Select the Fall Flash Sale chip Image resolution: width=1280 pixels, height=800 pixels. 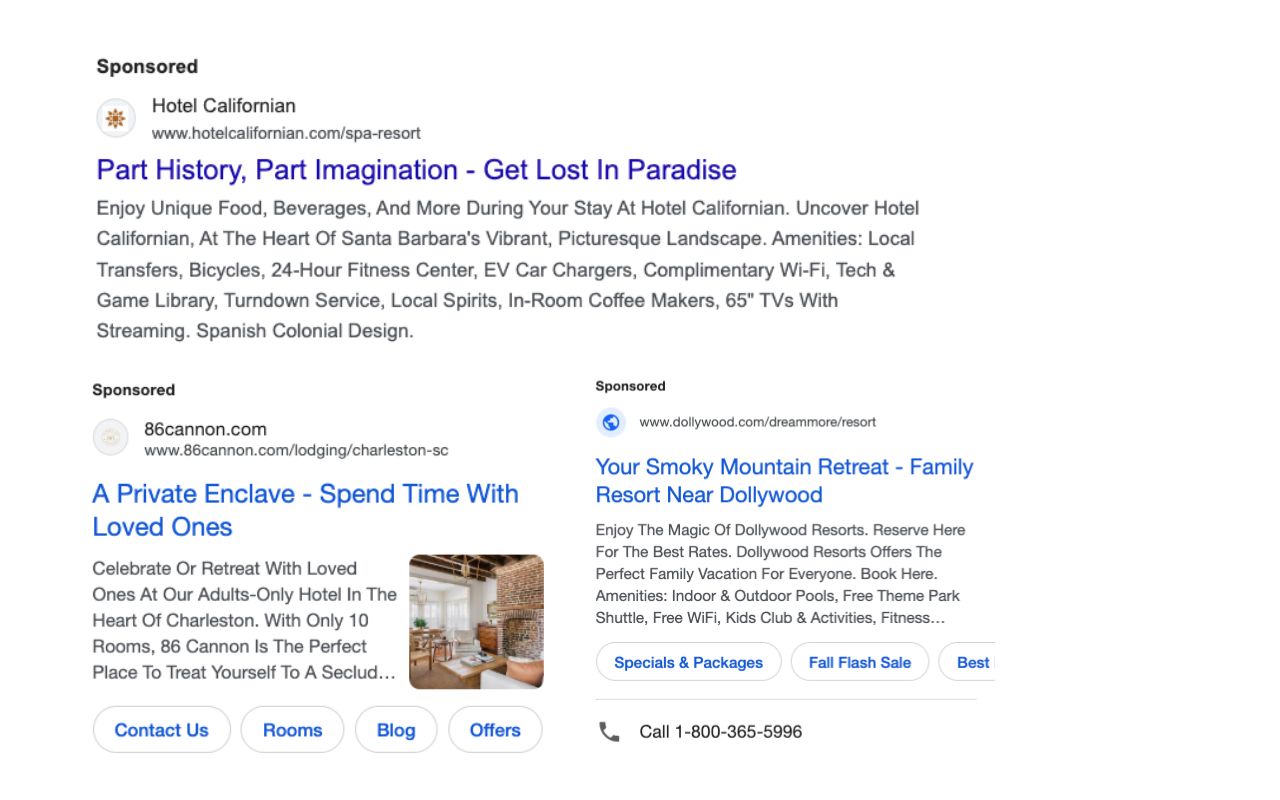click(859, 662)
